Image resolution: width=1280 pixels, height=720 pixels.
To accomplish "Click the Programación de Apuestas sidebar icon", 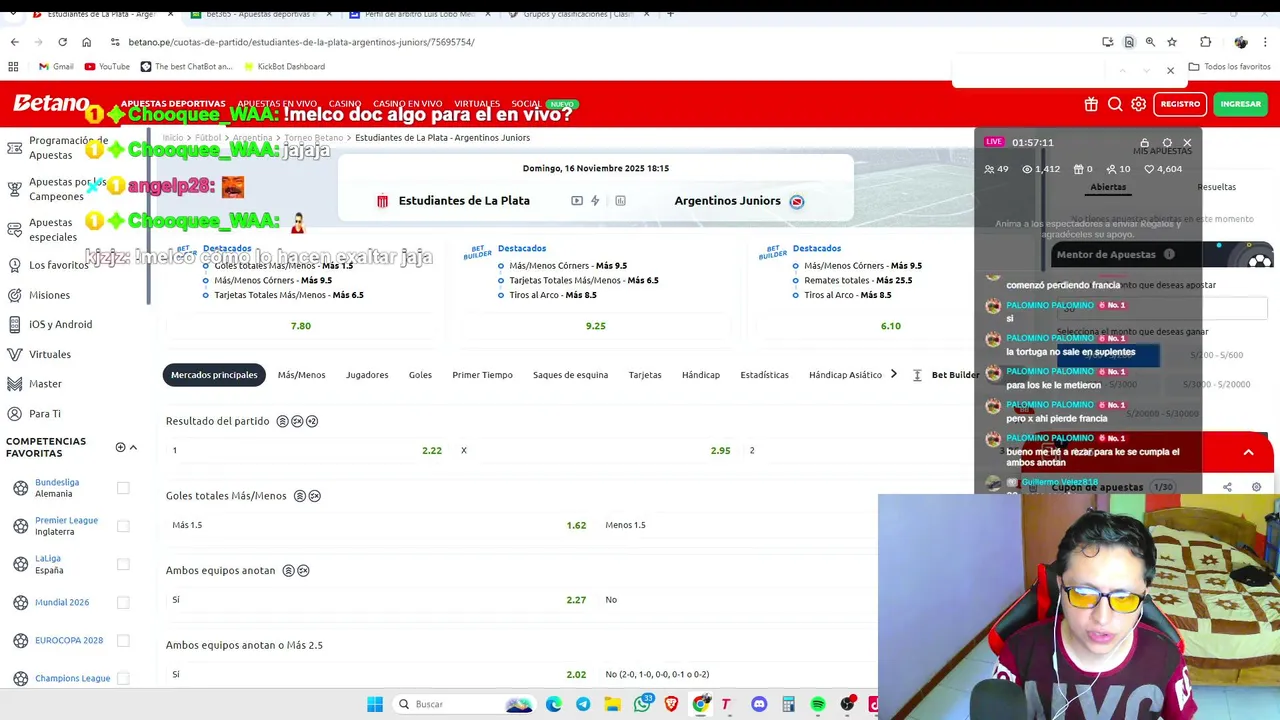I will (15, 148).
